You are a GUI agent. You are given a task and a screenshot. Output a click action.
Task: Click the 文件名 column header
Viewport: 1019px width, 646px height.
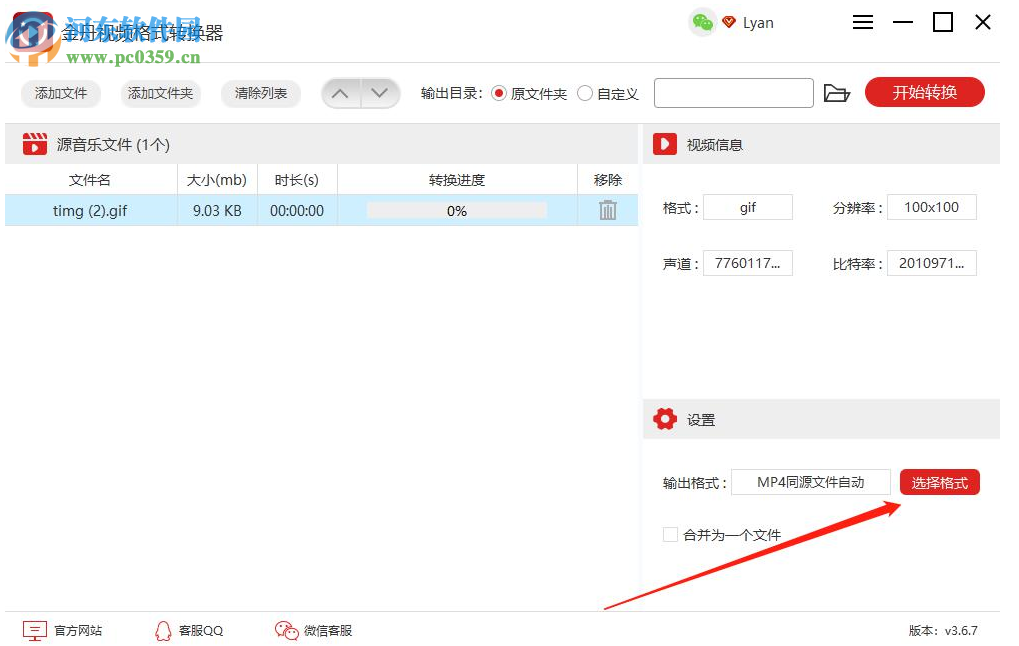pos(89,179)
